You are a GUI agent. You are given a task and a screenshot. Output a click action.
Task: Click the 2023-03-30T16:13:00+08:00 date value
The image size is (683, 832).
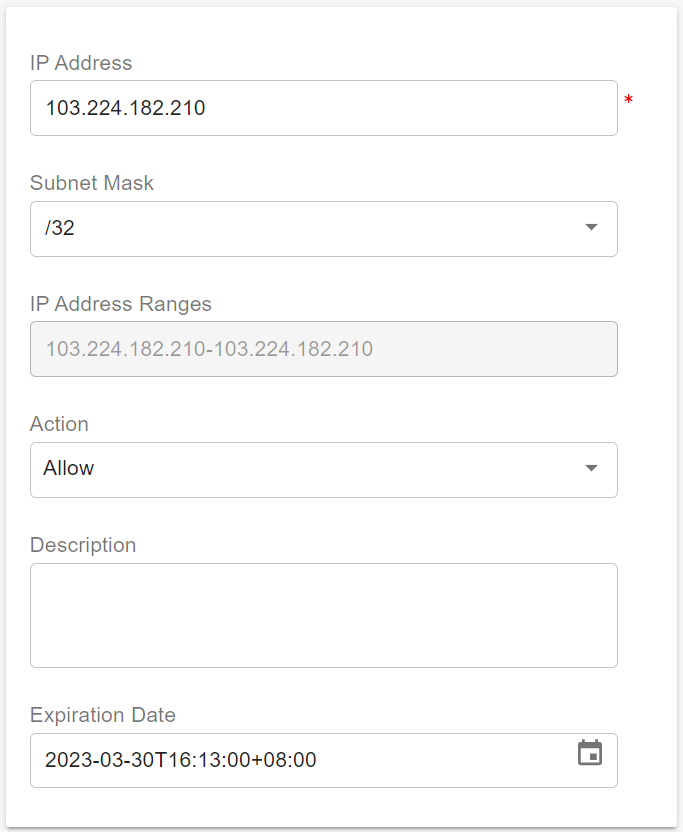coord(181,760)
